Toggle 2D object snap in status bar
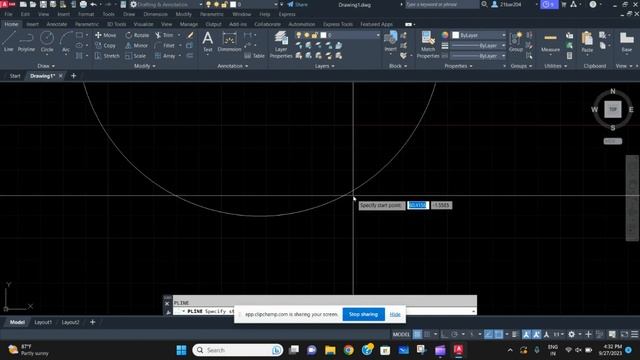This screenshot has height=360, width=640. click(498, 334)
